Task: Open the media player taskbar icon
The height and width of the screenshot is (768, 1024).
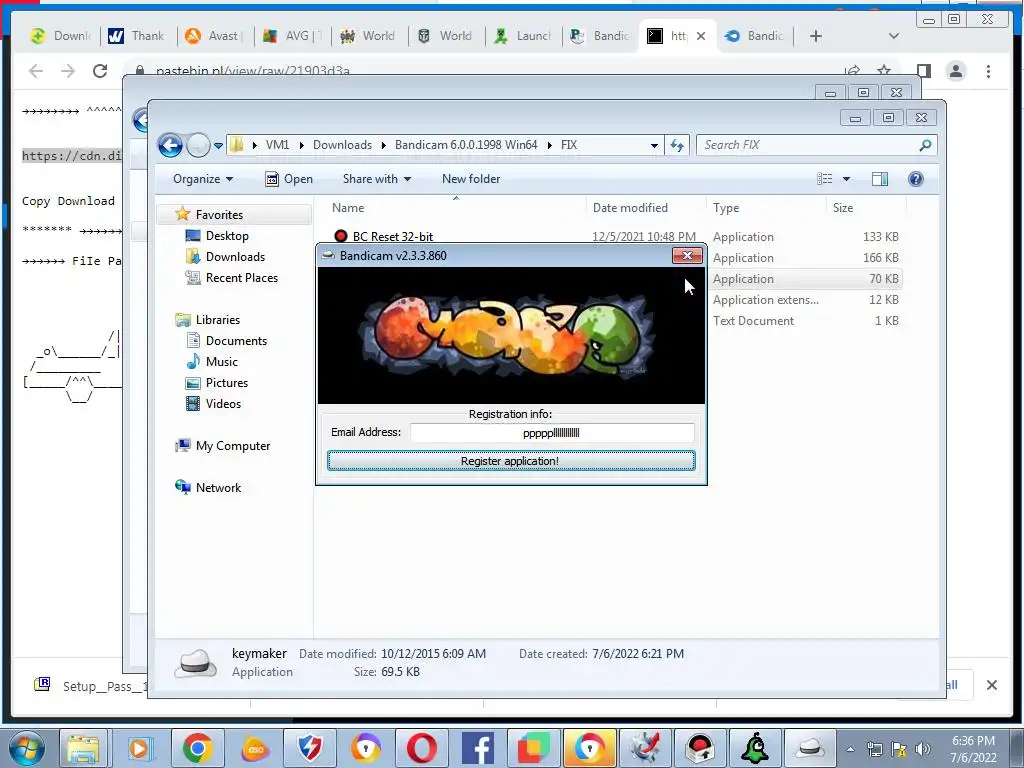Action: click(139, 748)
